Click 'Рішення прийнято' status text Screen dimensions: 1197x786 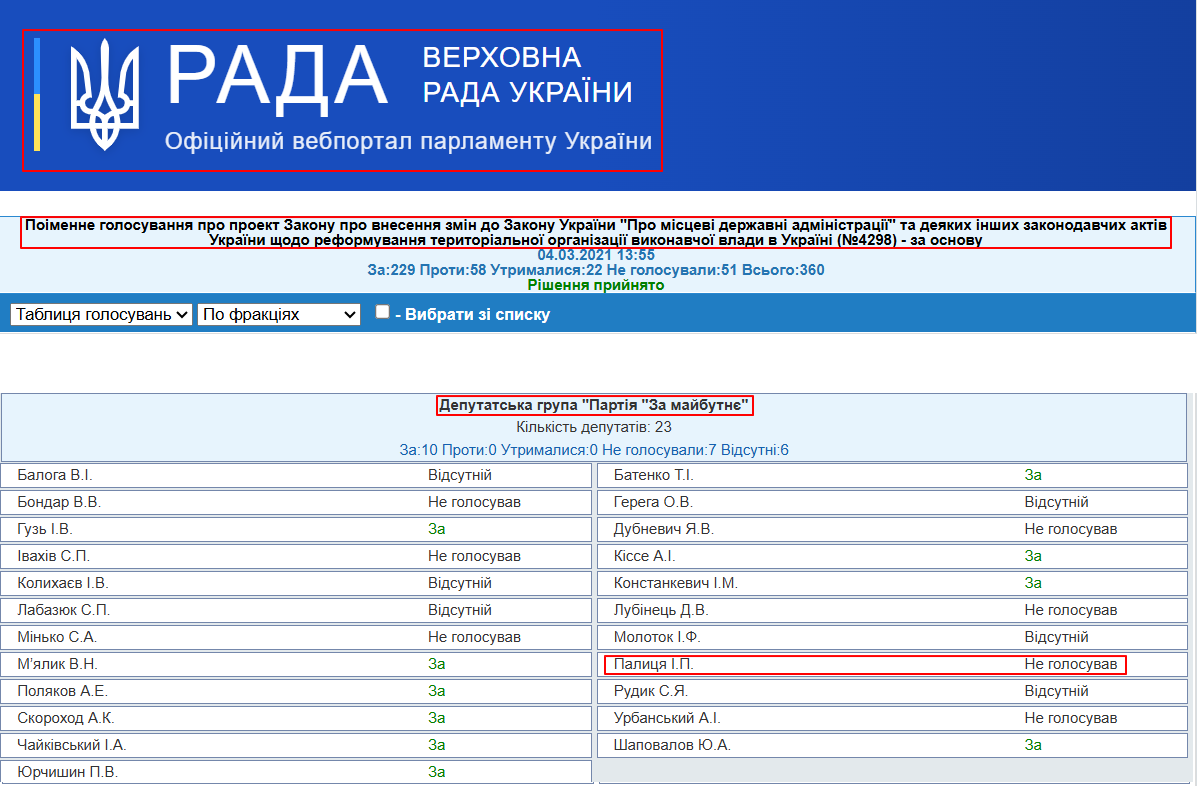tap(595, 285)
